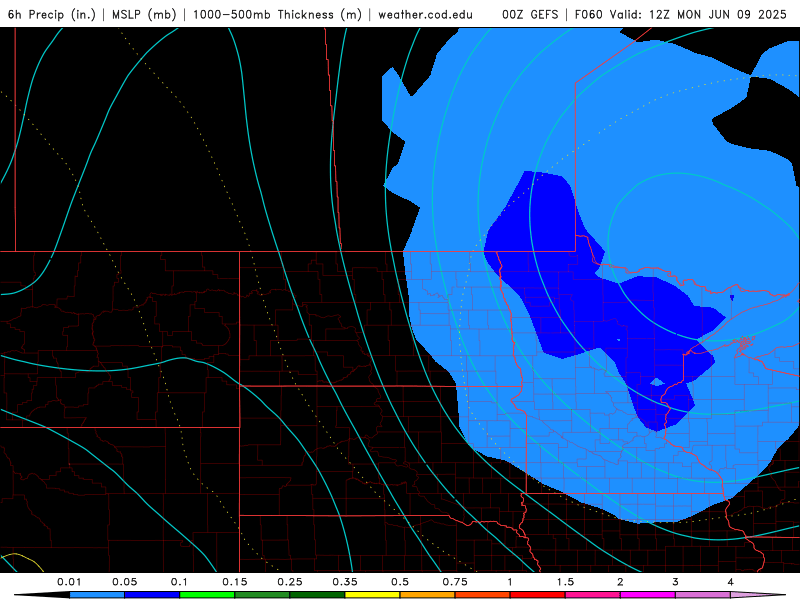Image resolution: width=800 pixels, height=600 pixels.
Task: Click 'MON JUN 09 2025' valid date text
Action: pos(732,14)
